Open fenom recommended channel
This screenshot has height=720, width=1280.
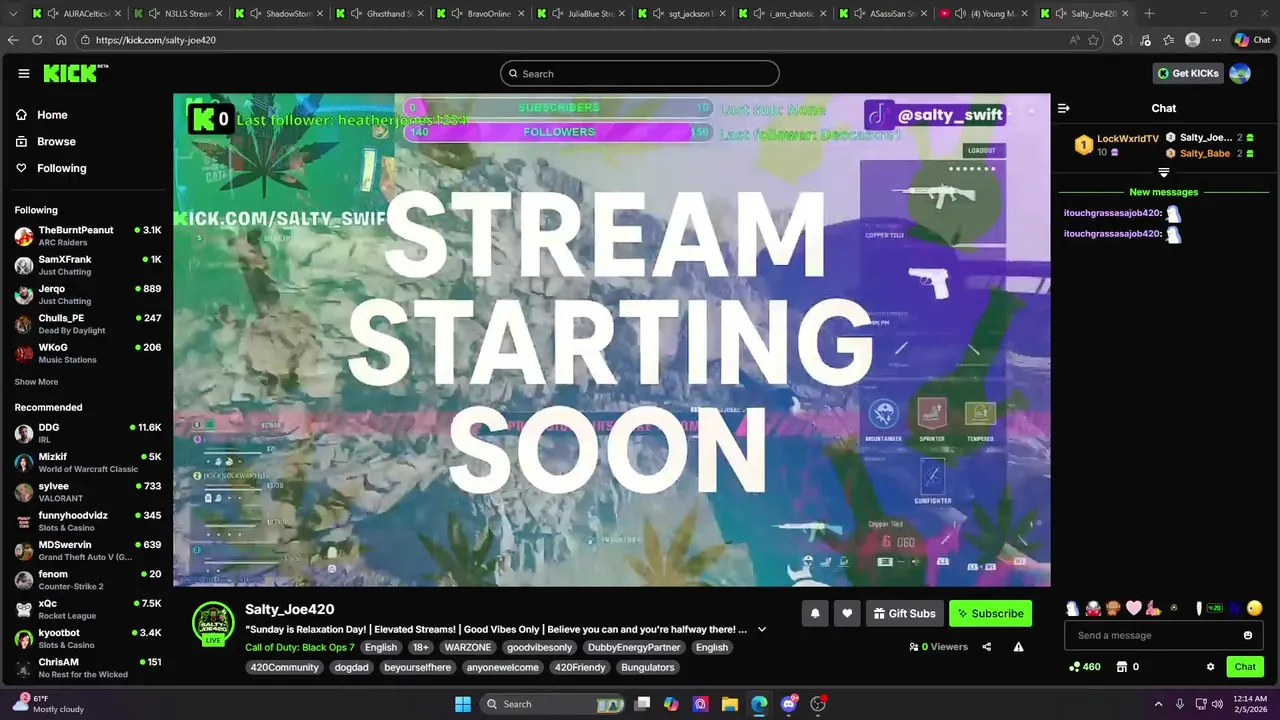[x=88, y=580]
